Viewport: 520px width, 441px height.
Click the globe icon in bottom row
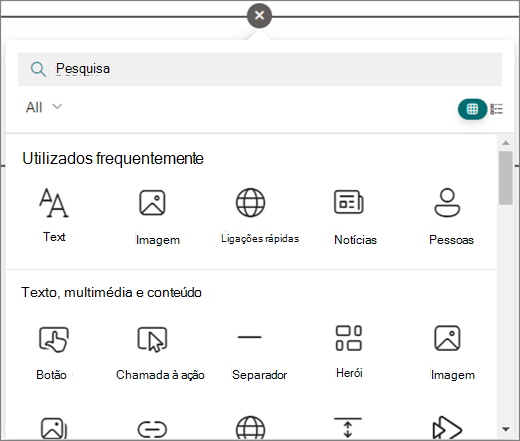click(250, 428)
